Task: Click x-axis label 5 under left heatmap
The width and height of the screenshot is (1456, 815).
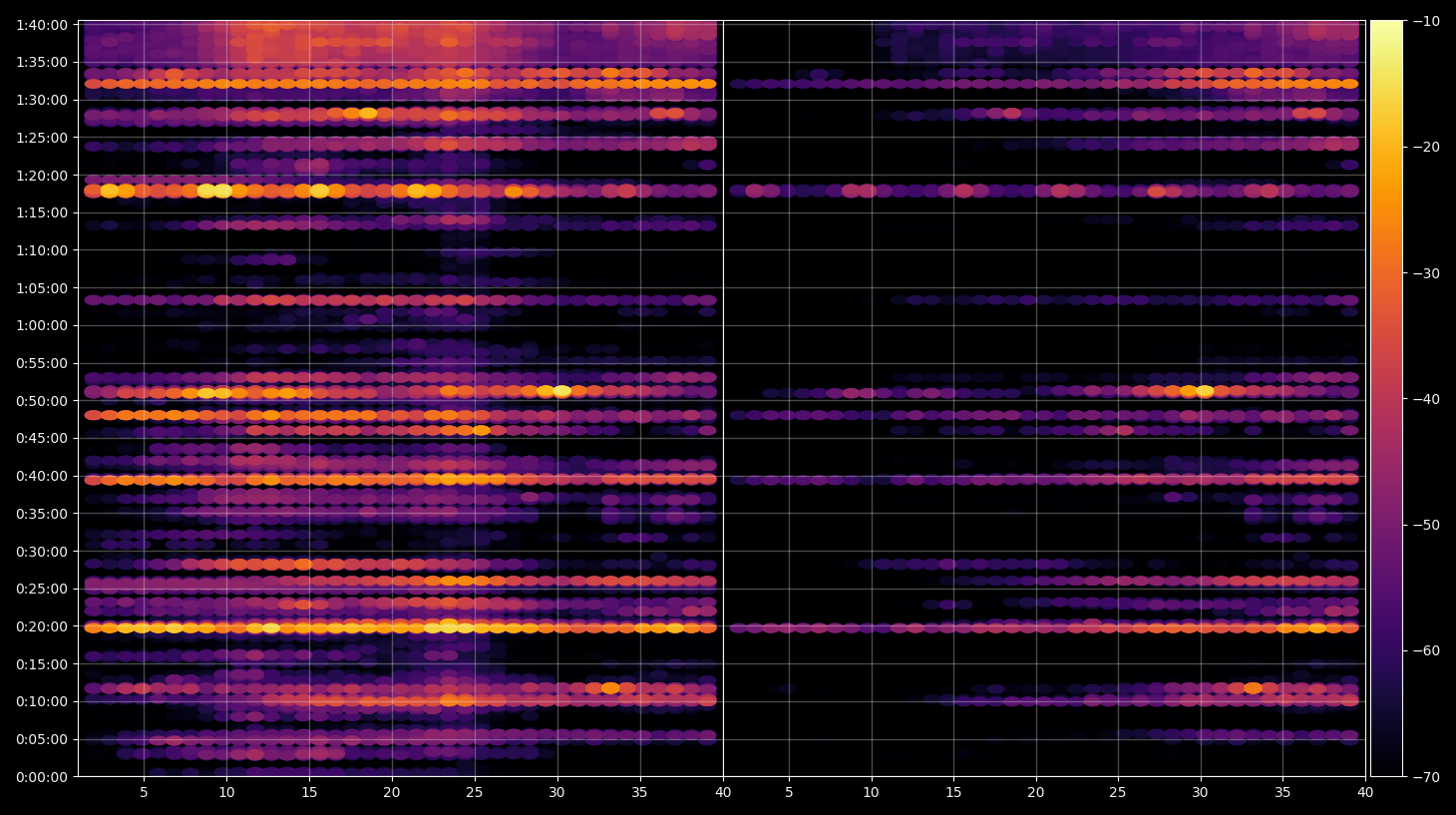Action: (x=144, y=793)
